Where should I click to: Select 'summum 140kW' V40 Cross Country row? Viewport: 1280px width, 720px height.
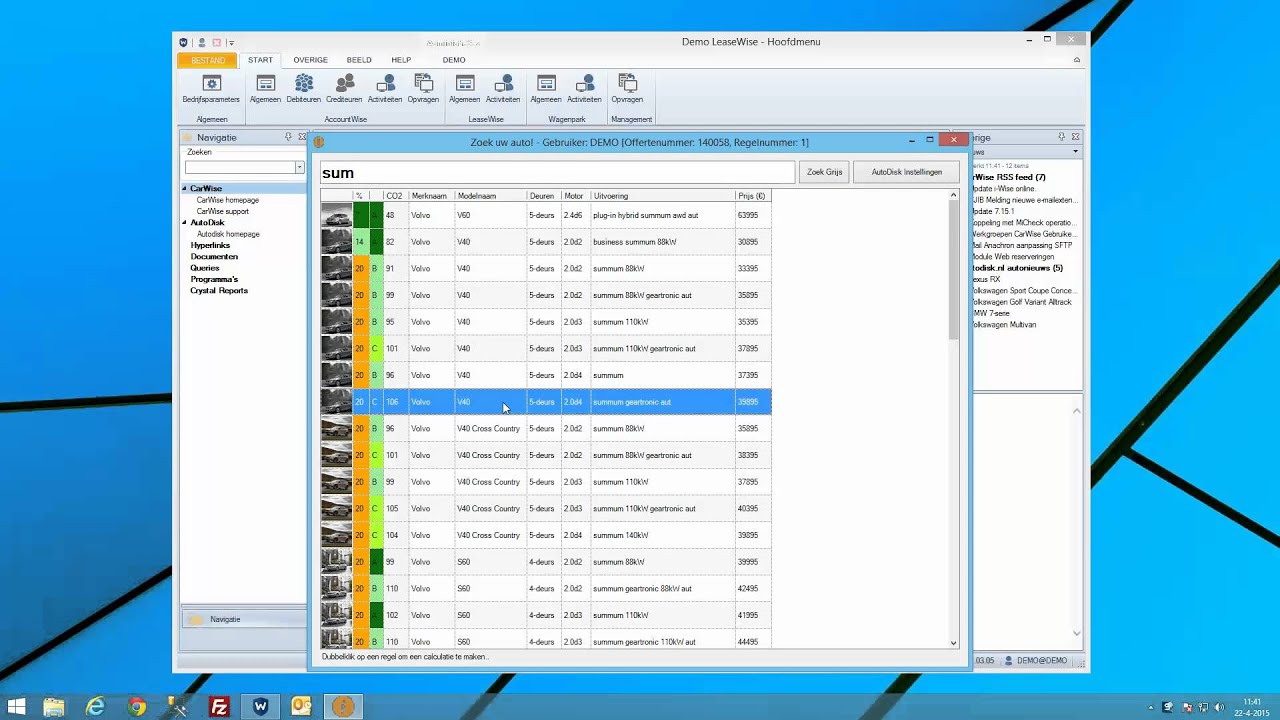point(546,535)
